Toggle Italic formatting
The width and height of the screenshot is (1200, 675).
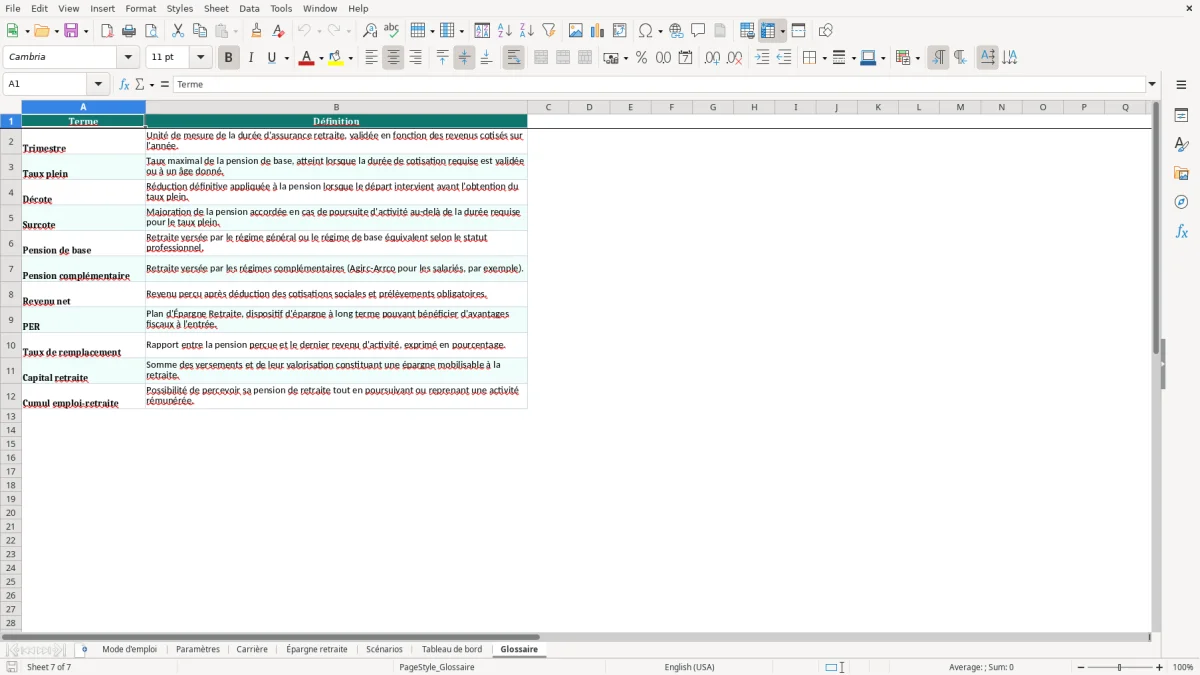point(250,58)
